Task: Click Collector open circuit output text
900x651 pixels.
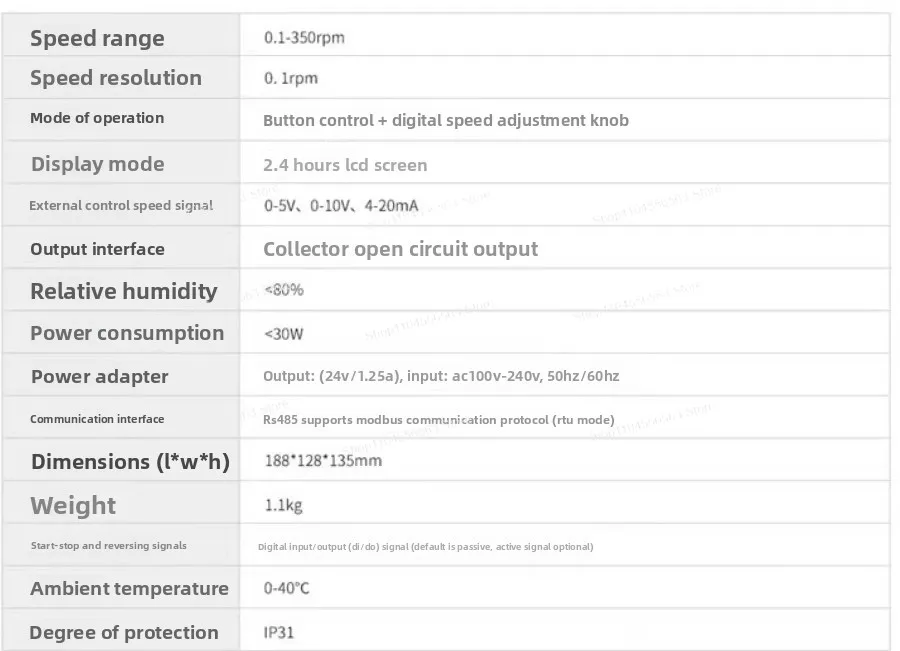Action: (x=401, y=249)
